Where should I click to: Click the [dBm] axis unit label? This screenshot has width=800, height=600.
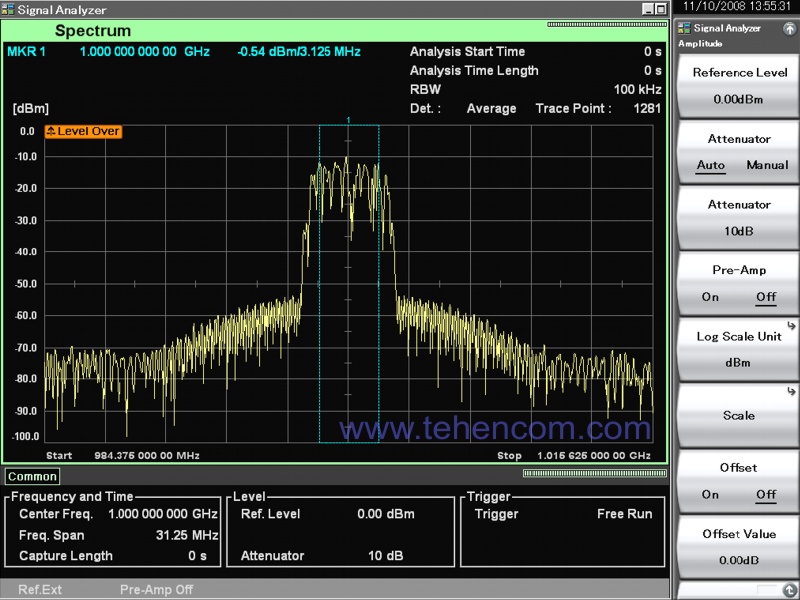(x=31, y=109)
